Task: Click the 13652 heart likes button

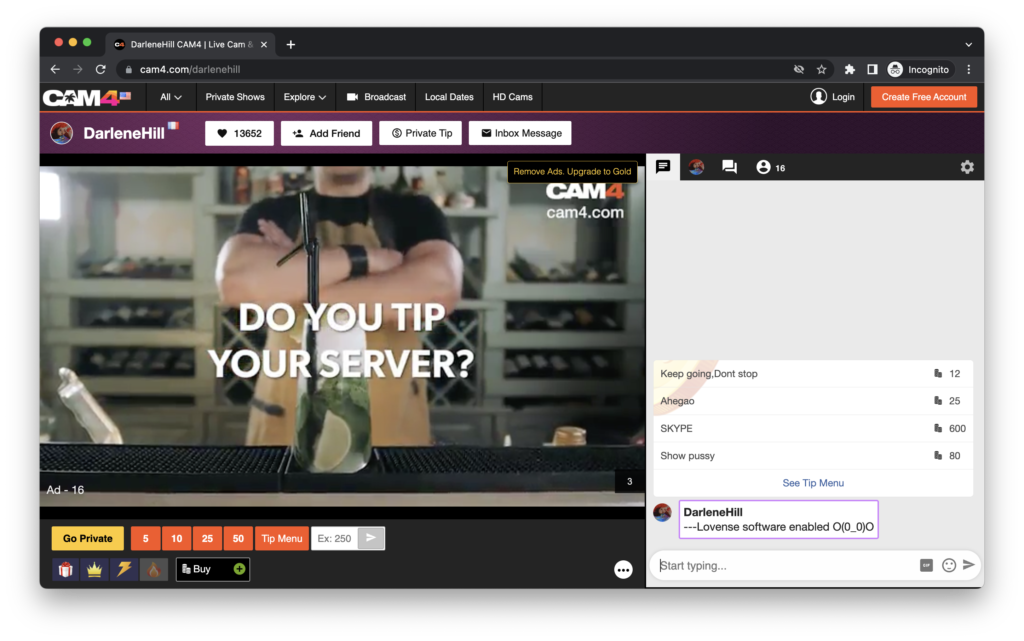Action: coord(239,133)
